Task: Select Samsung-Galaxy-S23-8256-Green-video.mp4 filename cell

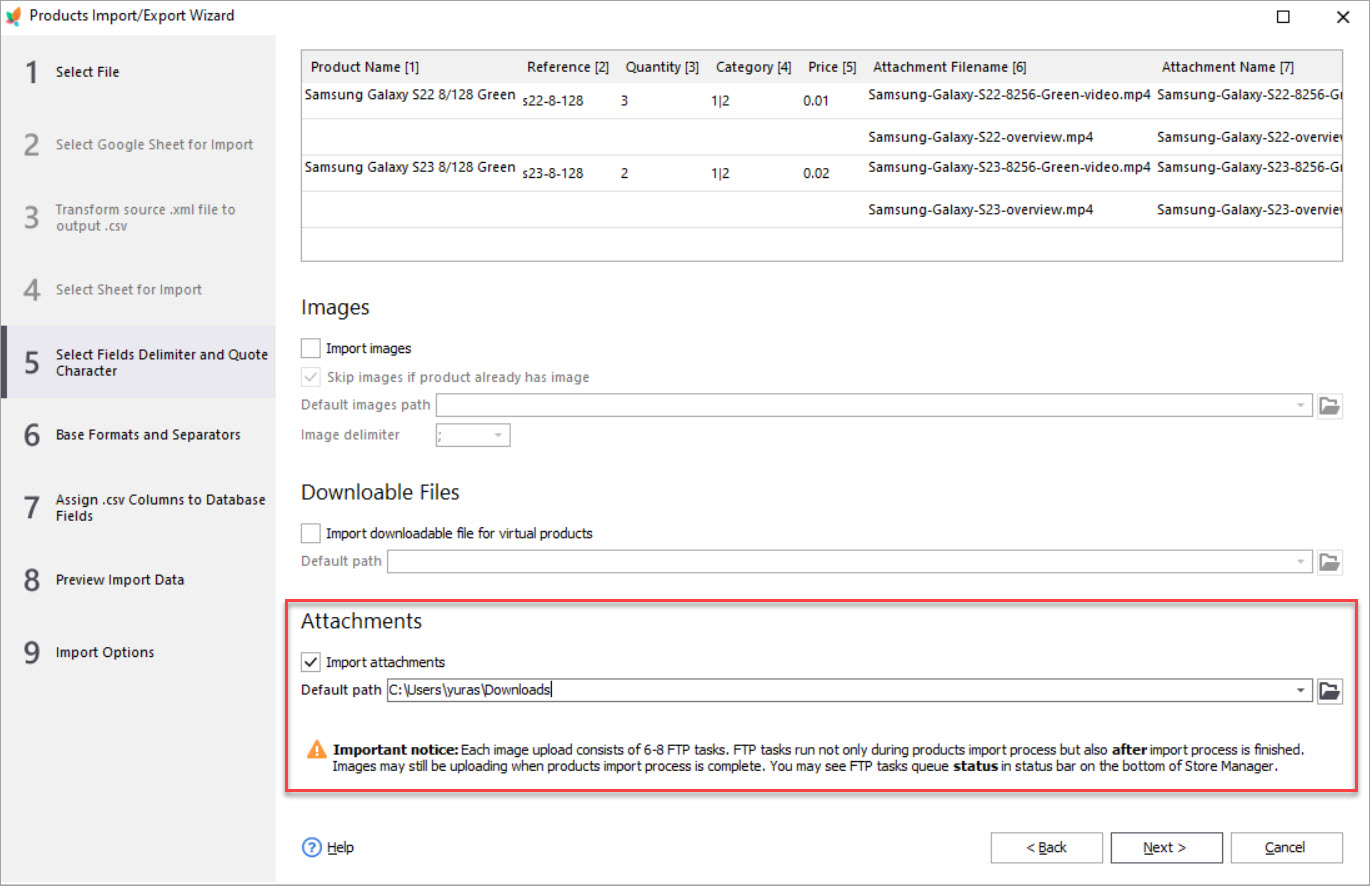Action: 1009,167
